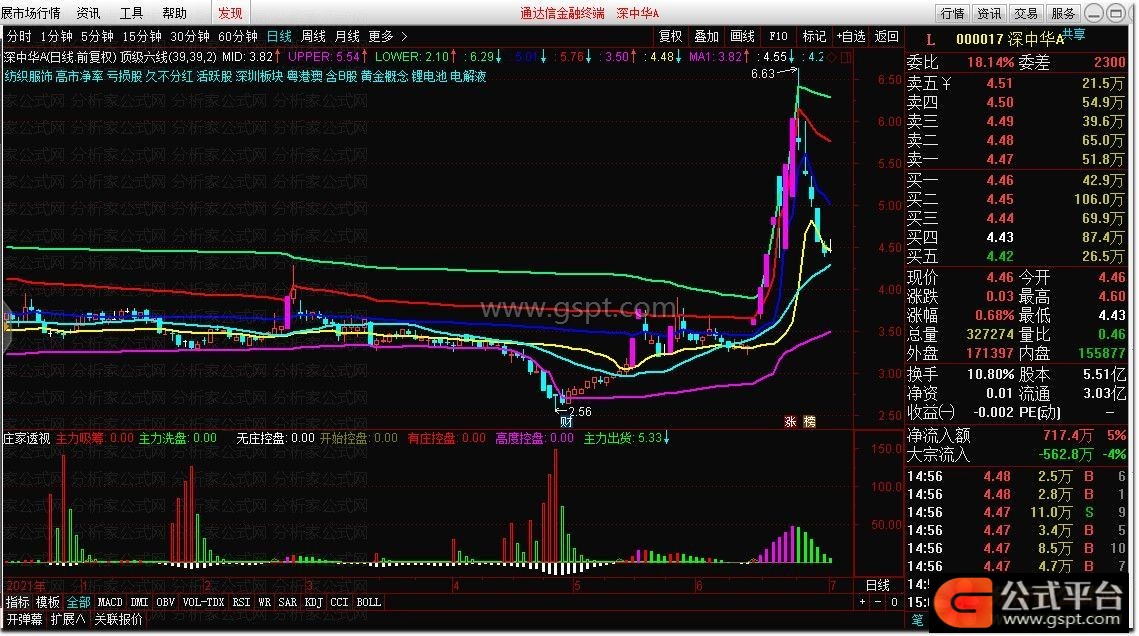This screenshot has height=636, width=1139.
Task: Click the diamond icon after the MA values
Action: coord(832,57)
